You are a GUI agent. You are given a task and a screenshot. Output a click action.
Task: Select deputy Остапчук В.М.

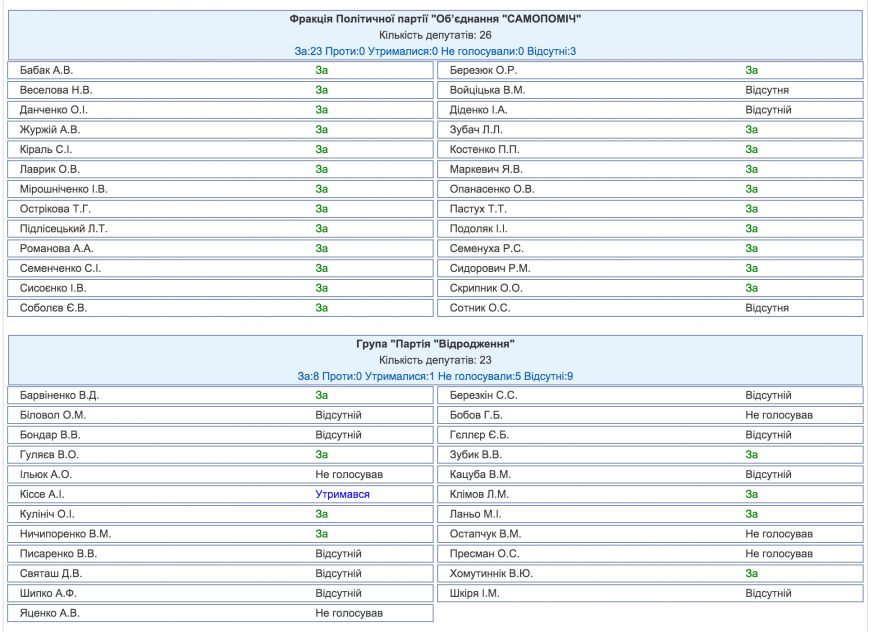[x=485, y=534]
